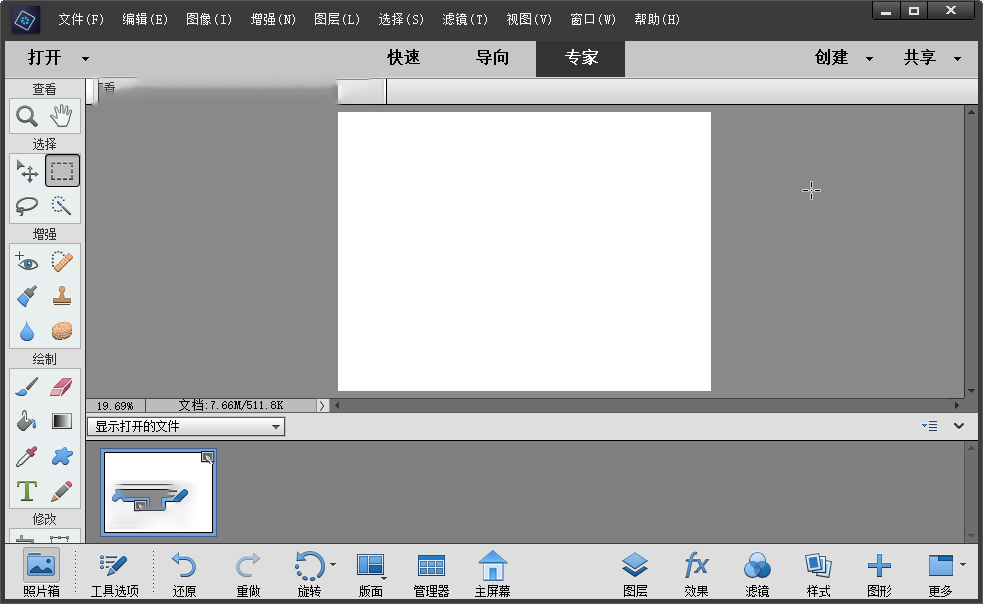Open the photo bin options list icon
This screenshot has width=983, height=604.
point(929,426)
